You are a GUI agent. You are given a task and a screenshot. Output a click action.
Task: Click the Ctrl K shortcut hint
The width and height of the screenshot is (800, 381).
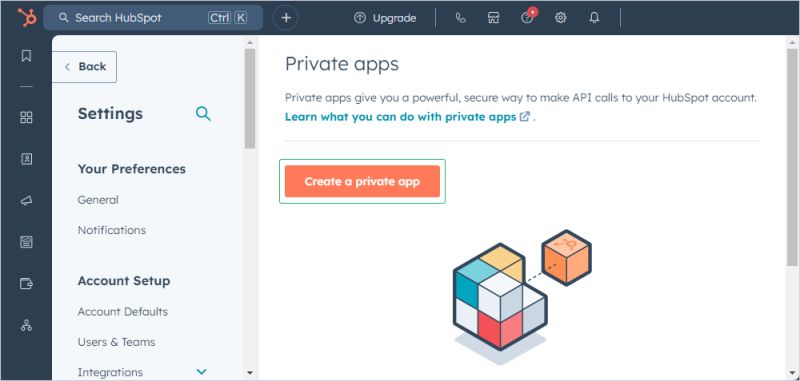(228, 18)
